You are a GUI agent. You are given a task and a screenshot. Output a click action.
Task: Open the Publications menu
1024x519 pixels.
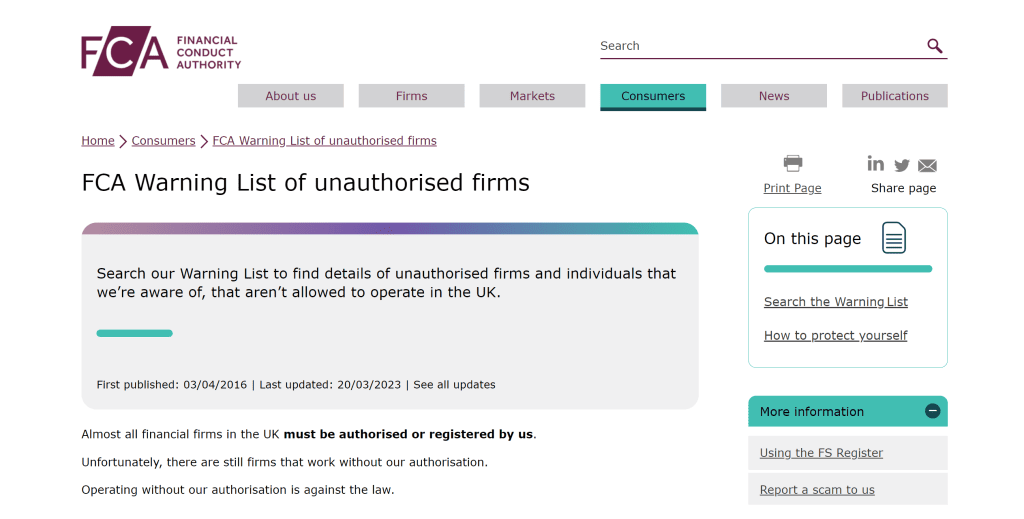894,96
